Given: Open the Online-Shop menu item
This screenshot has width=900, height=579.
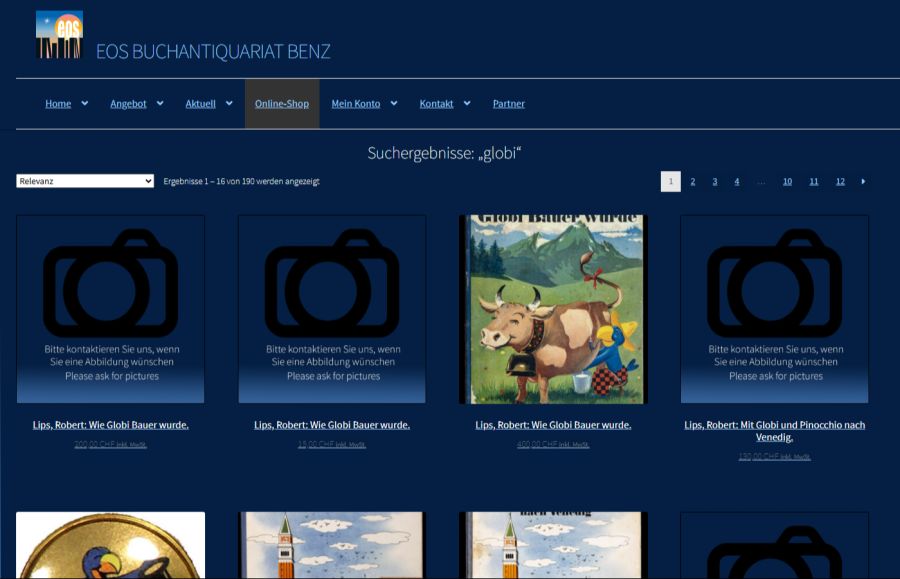Looking at the screenshot, I should point(282,104).
